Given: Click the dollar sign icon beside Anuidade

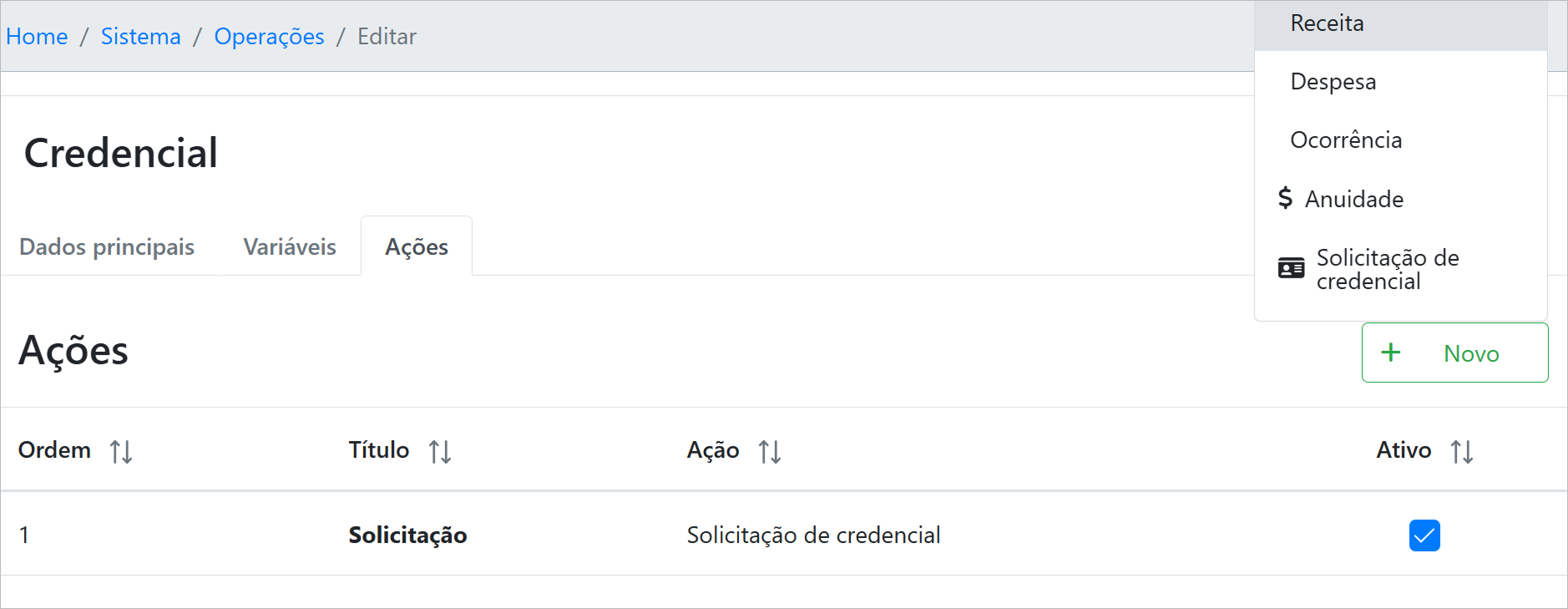Looking at the screenshot, I should (1286, 199).
